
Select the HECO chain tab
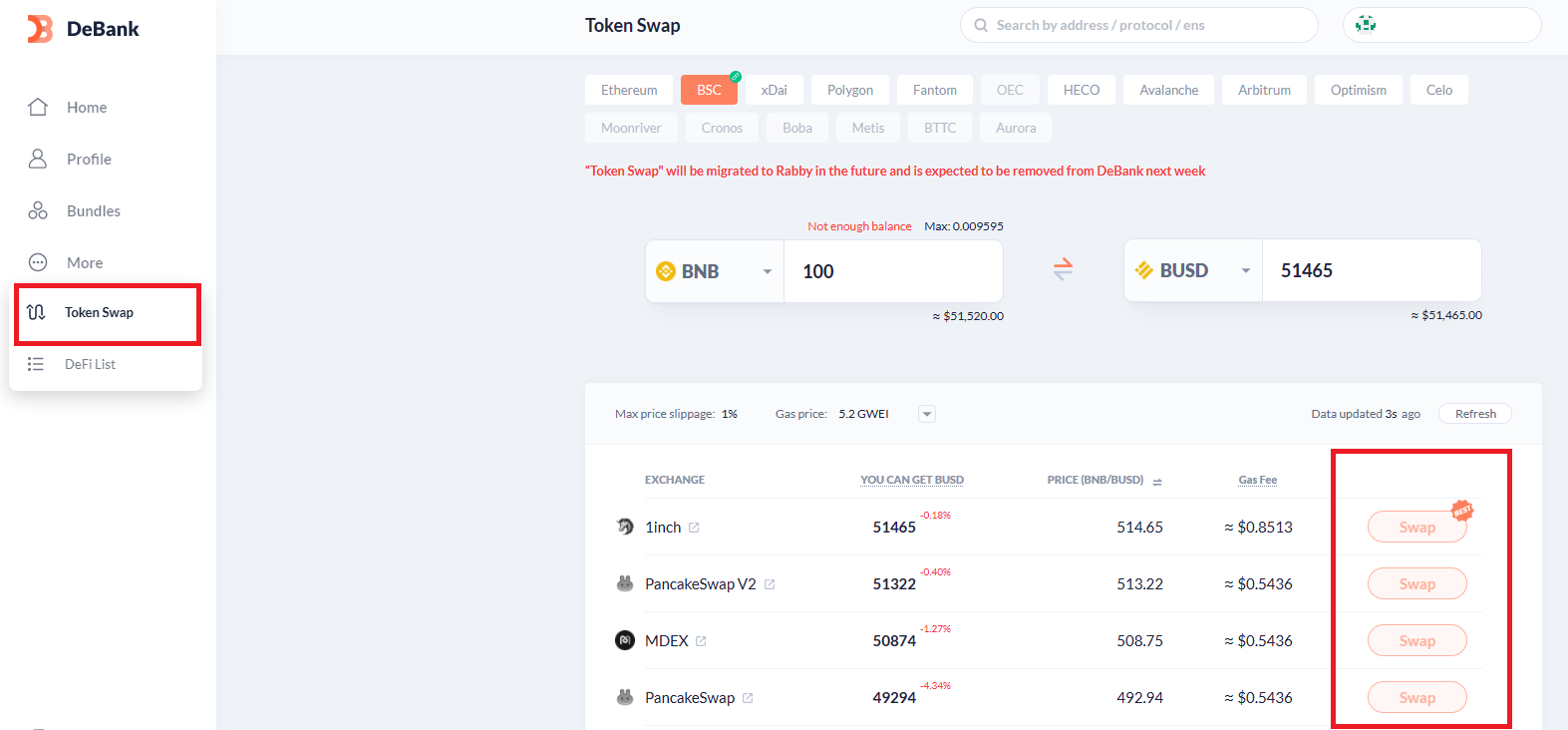[x=1082, y=90]
